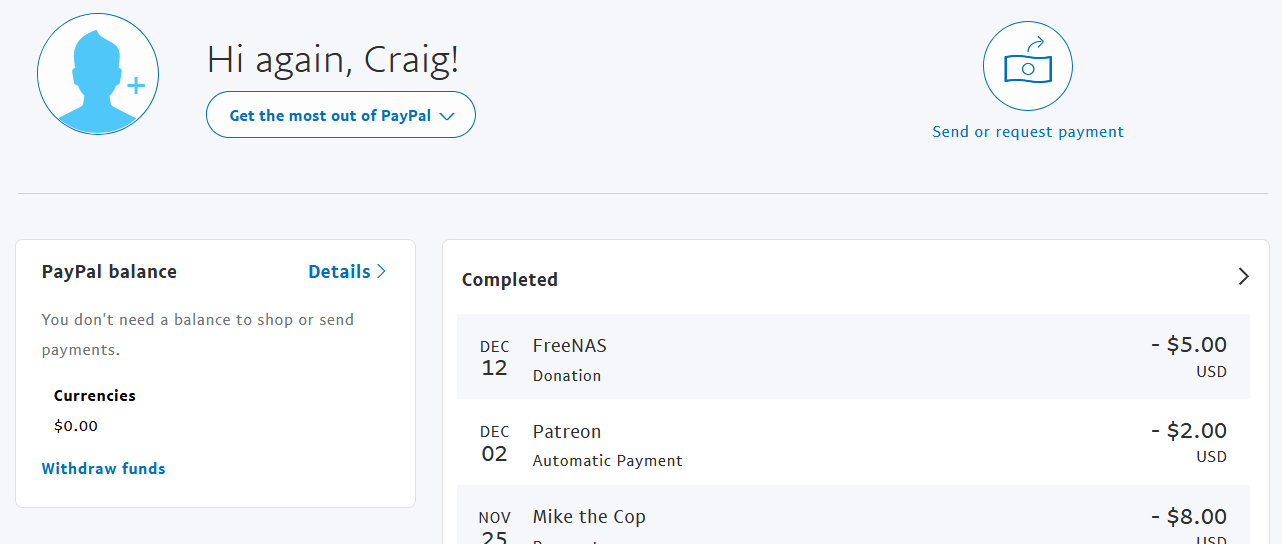
Task: Click the Send or request payment link
Action: pos(1028,132)
